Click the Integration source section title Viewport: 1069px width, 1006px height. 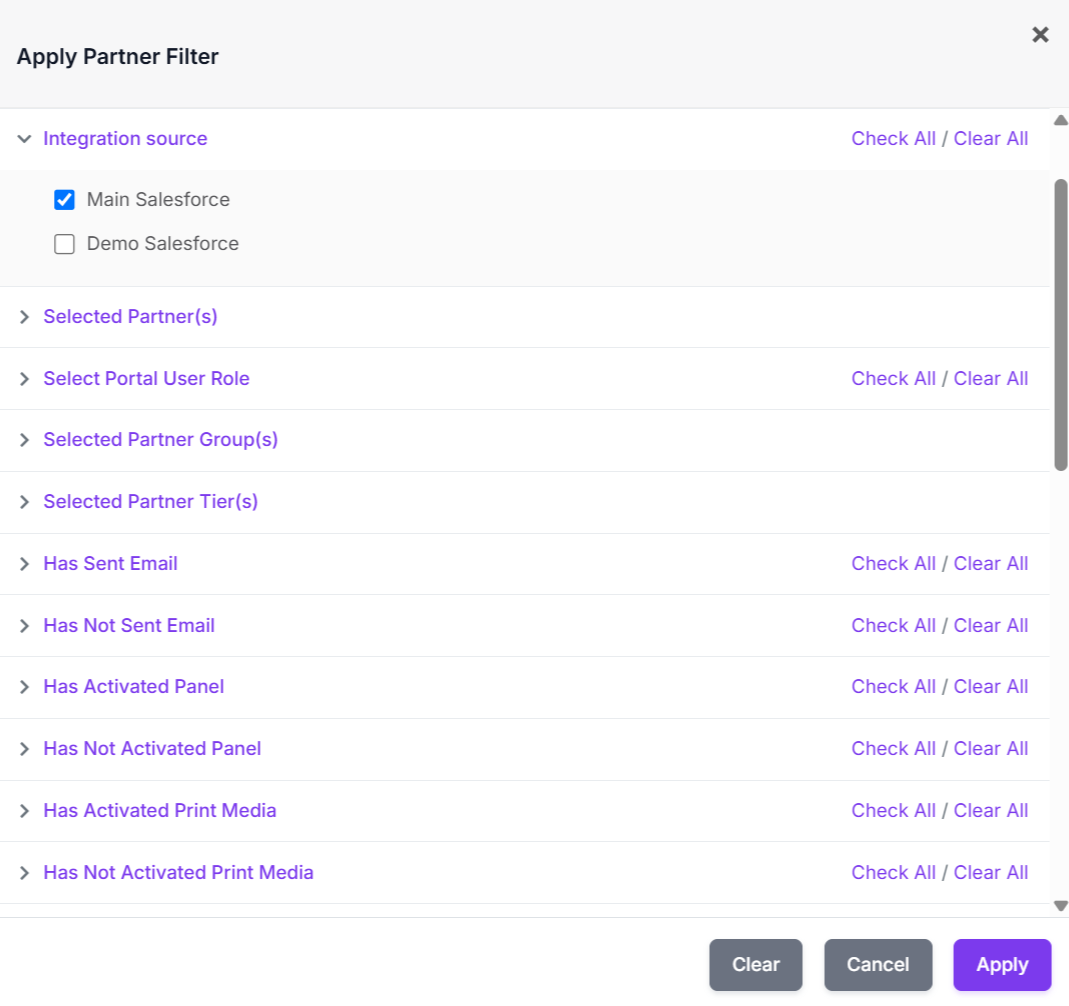125,138
